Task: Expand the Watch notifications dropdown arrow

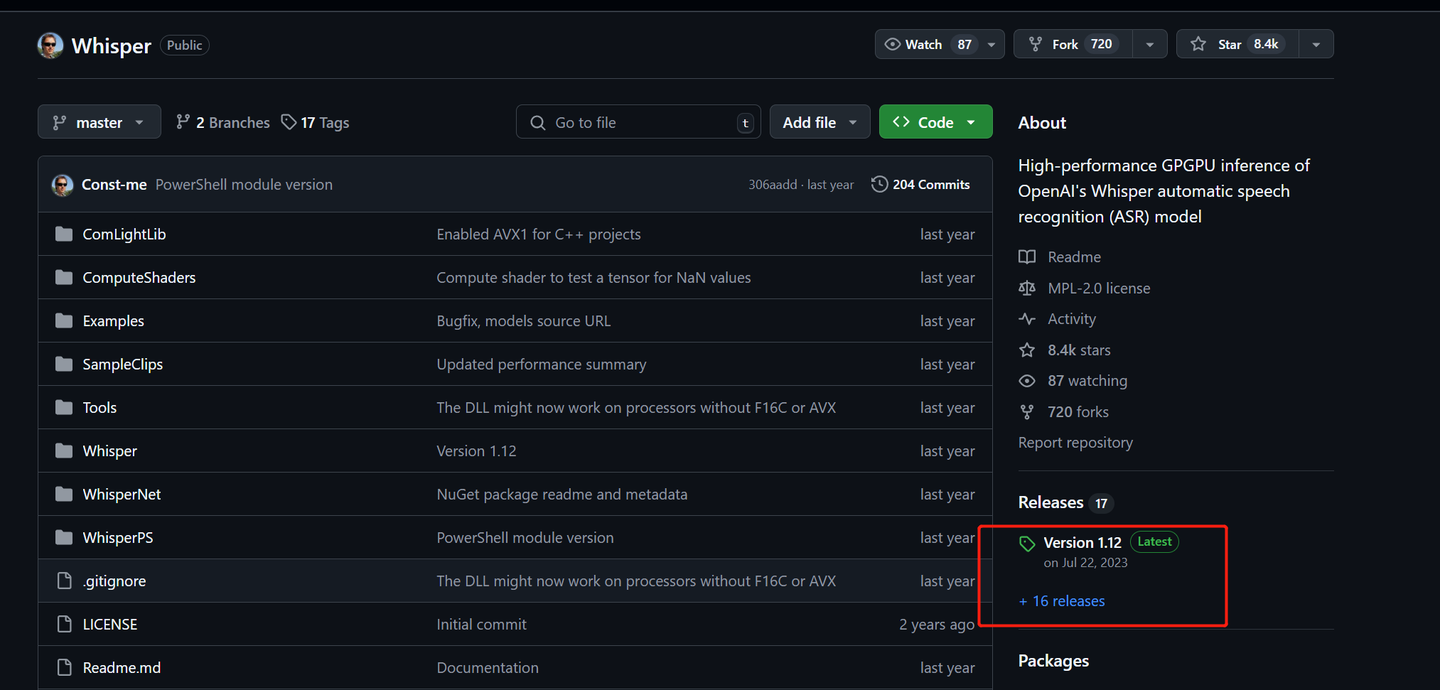Action: click(991, 44)
